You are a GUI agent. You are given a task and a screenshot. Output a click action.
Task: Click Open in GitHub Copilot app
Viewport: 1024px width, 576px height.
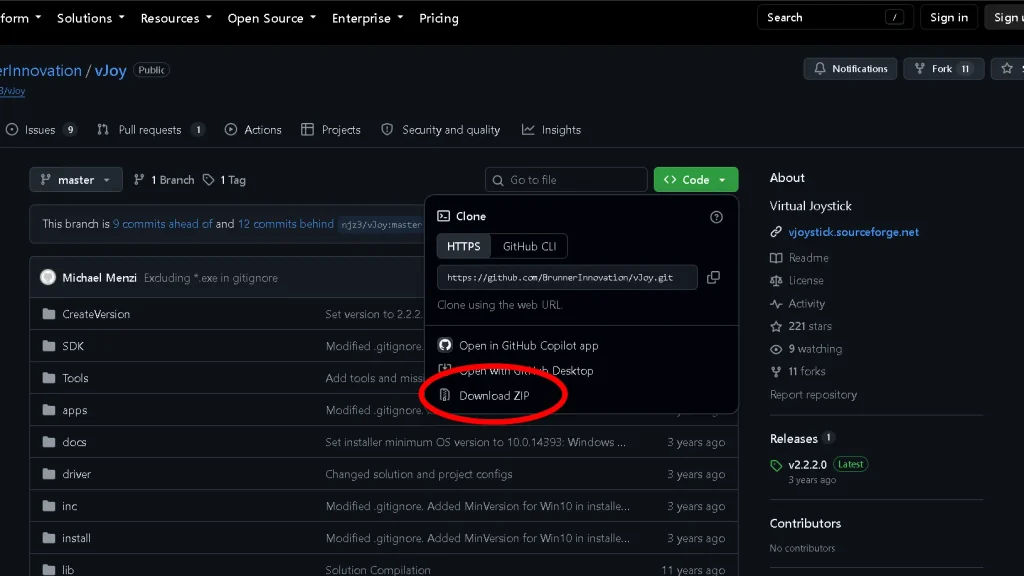528,345
